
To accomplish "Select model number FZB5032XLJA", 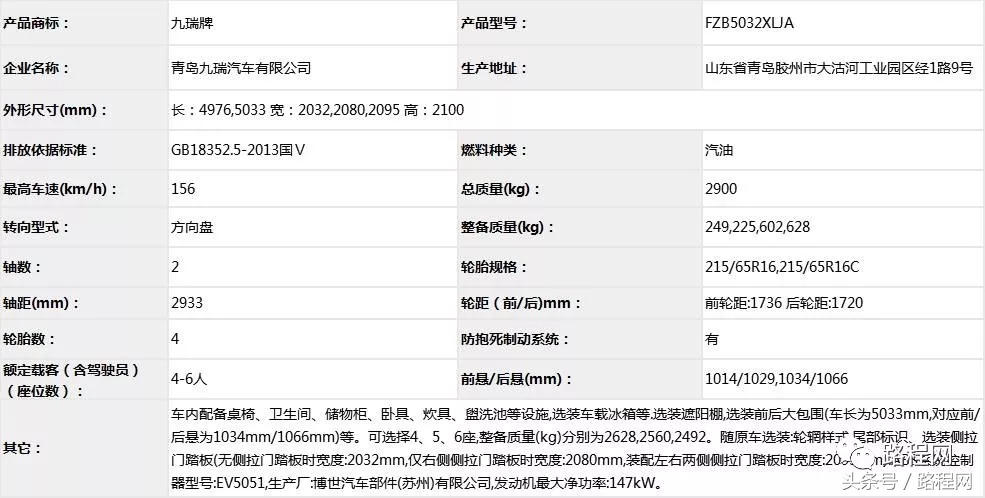I will click(749, 24).
